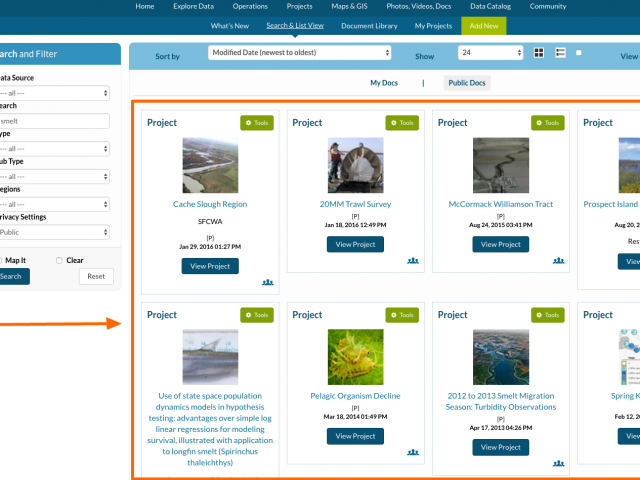
Task: Open My Projects tab
Action: coord(433,26)
